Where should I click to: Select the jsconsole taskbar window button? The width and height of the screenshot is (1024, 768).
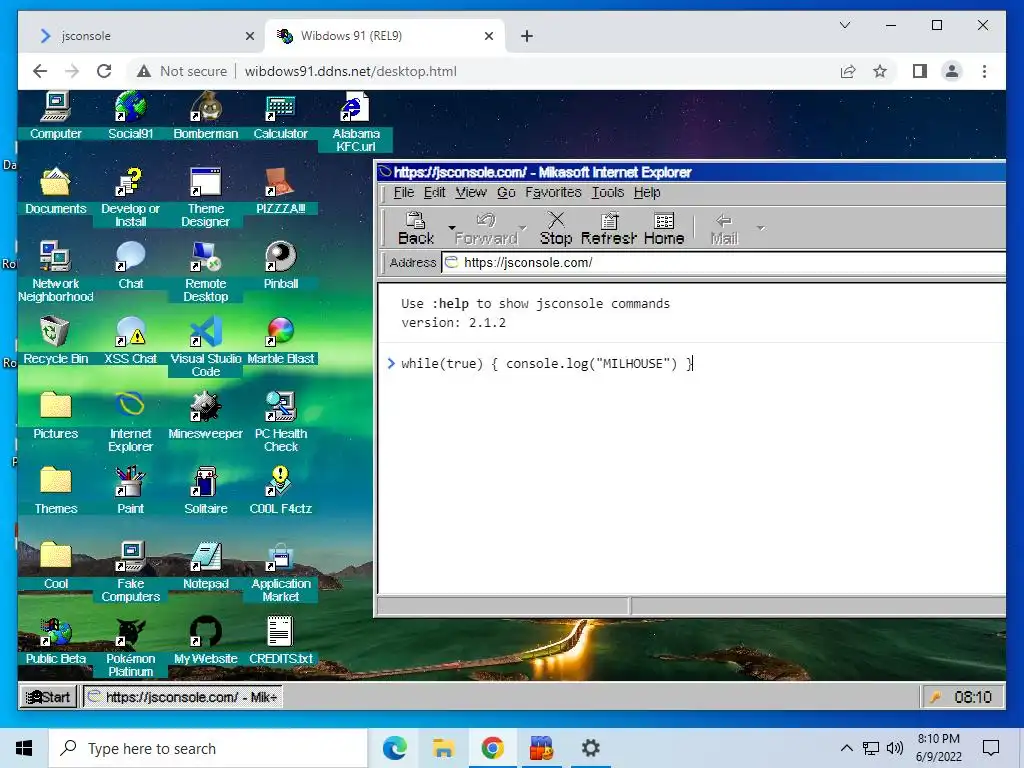[x=182, y=697]
